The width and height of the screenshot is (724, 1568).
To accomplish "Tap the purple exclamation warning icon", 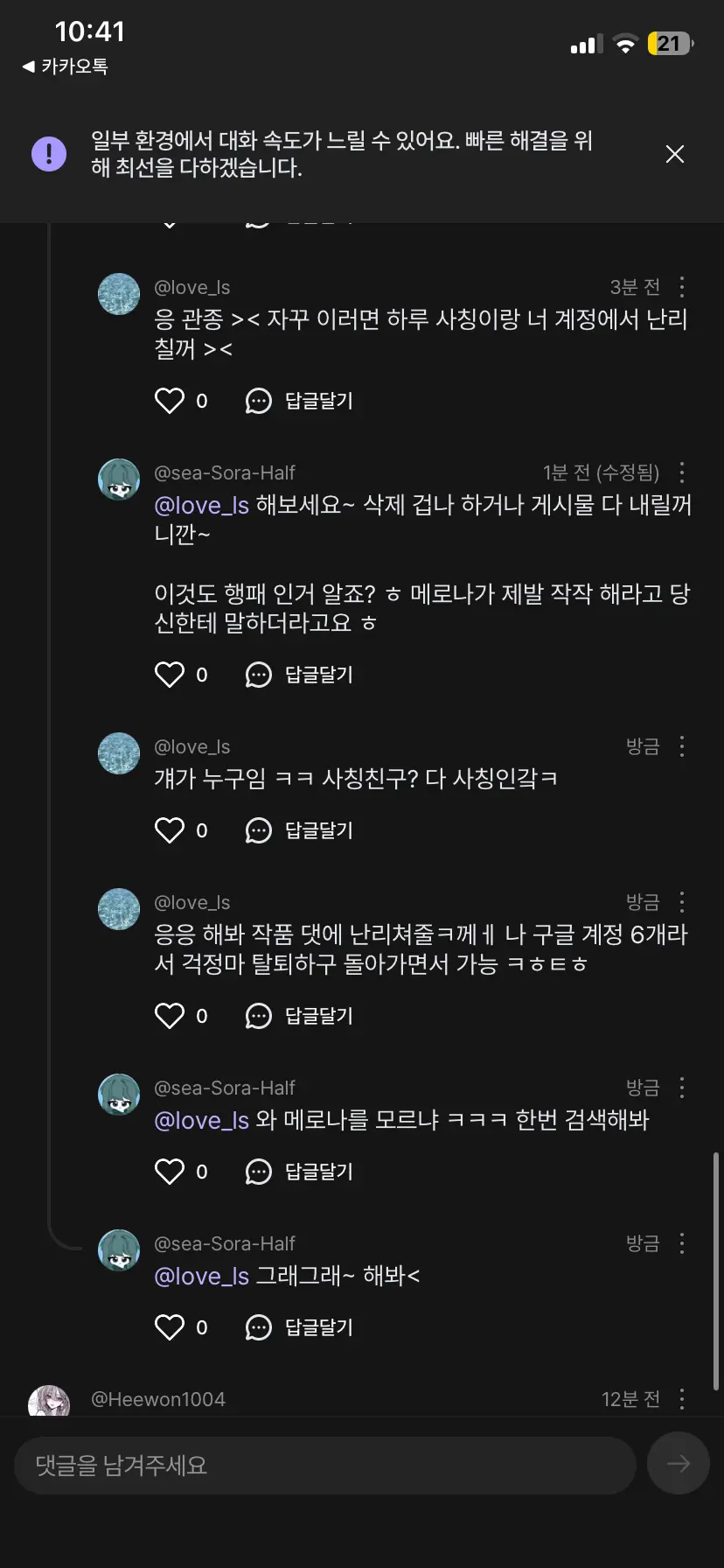I will [49, 154].
